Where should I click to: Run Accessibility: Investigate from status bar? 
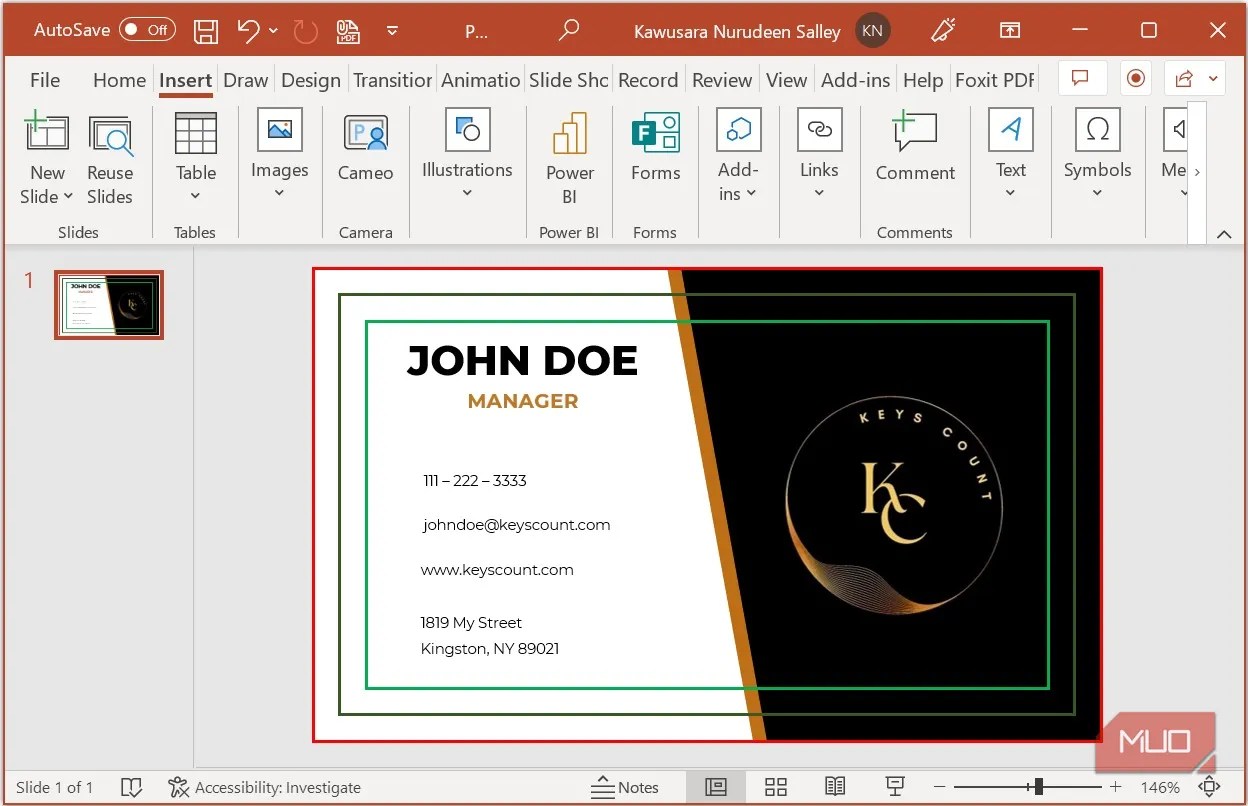click(x=265, y=787)
